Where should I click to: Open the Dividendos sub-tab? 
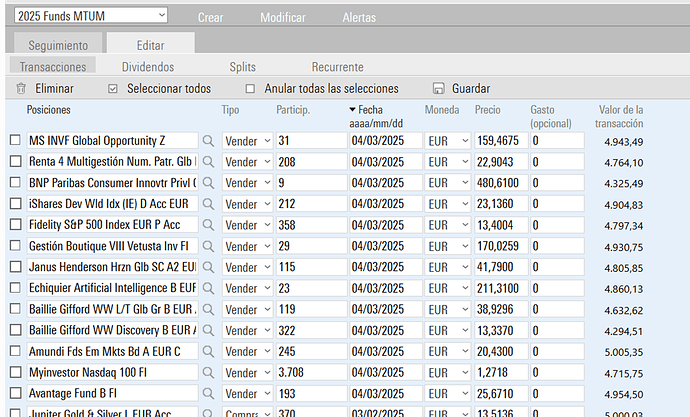[x=148, y=67]
